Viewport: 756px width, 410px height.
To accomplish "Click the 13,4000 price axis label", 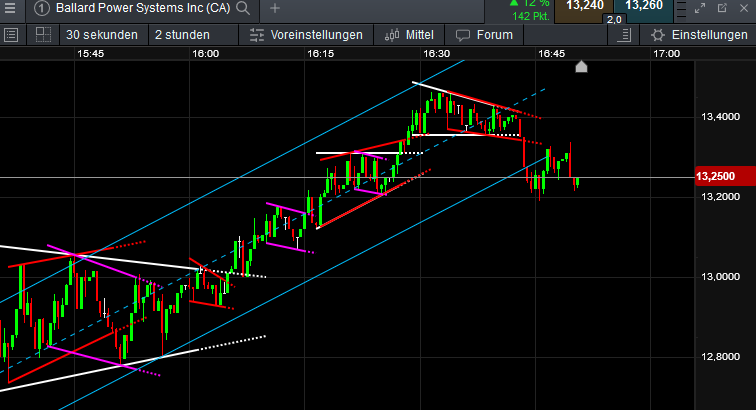I will [x=720, y=117].
